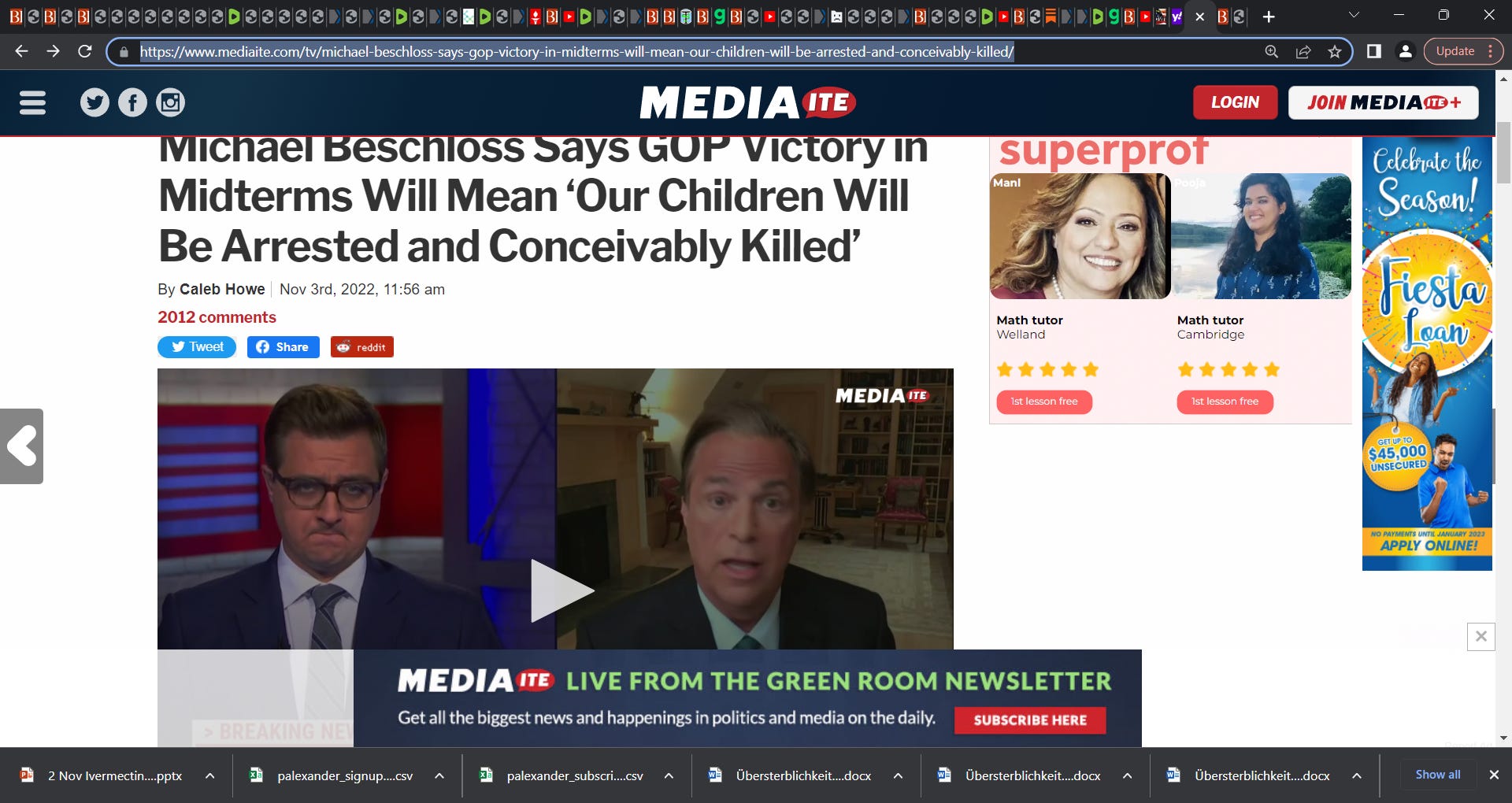Share this page via address bar icon
This screenshot has width=1512, height=803.
click(1303, 52)
